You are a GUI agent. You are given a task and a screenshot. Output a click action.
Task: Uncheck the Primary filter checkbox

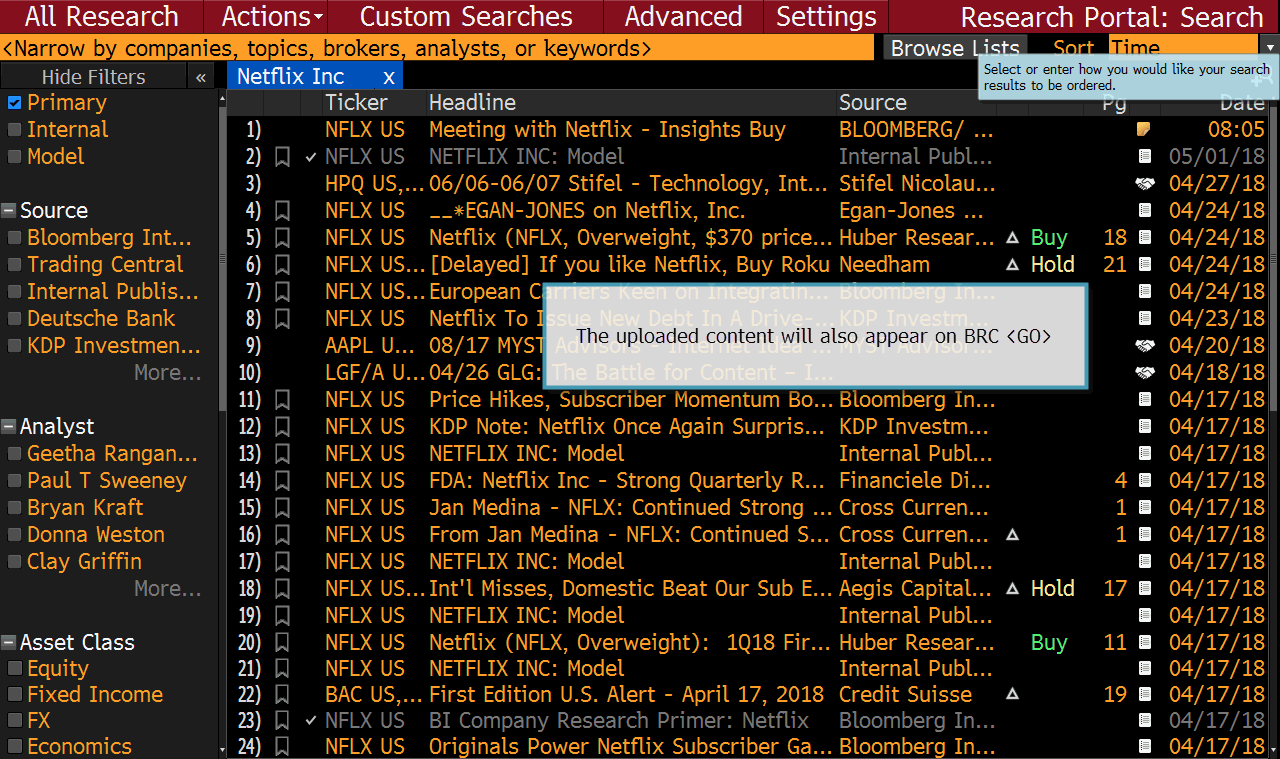click(x=14, y=102)
